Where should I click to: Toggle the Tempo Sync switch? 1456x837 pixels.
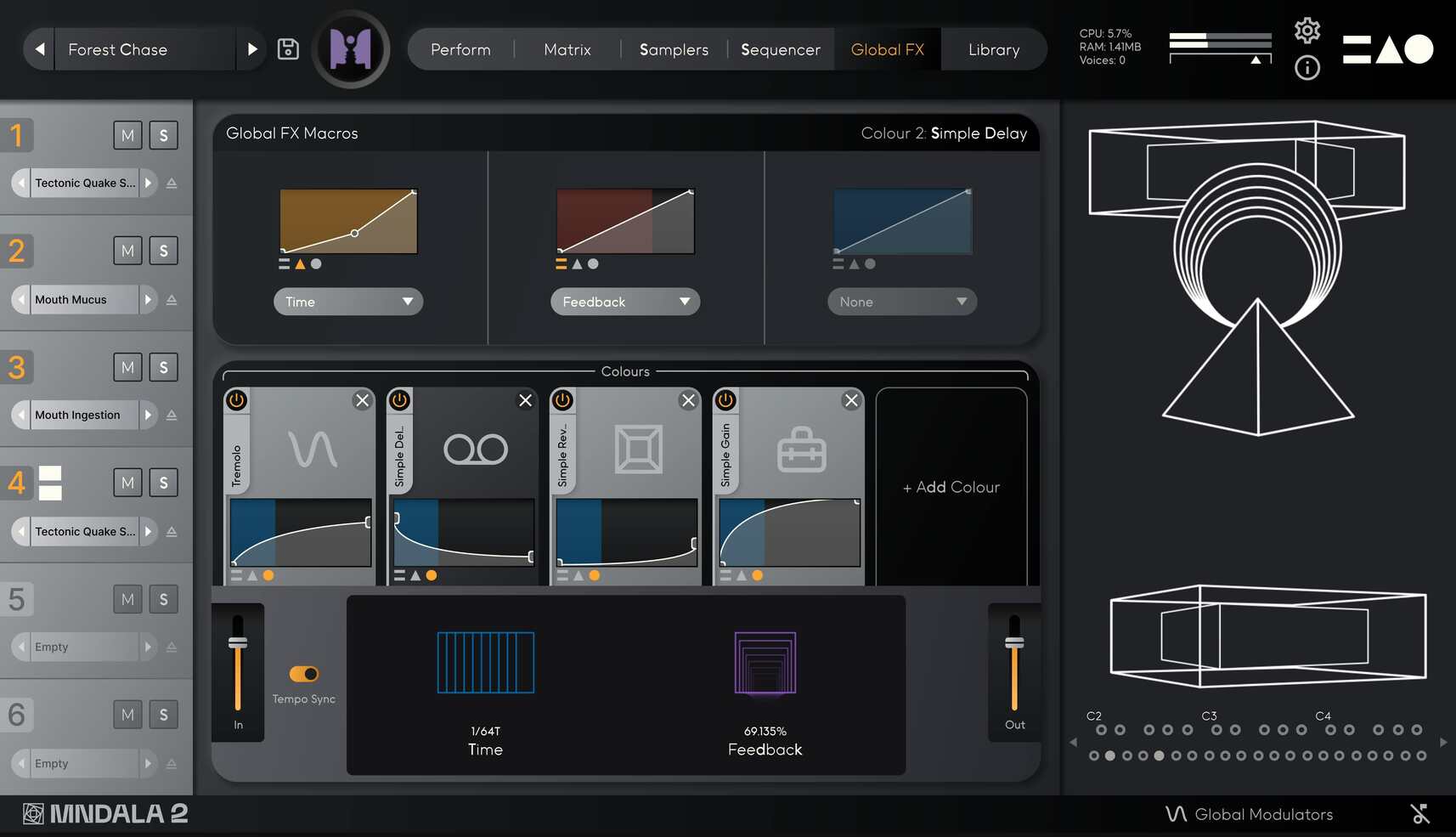pyautogui.click(x=304, y=674)
